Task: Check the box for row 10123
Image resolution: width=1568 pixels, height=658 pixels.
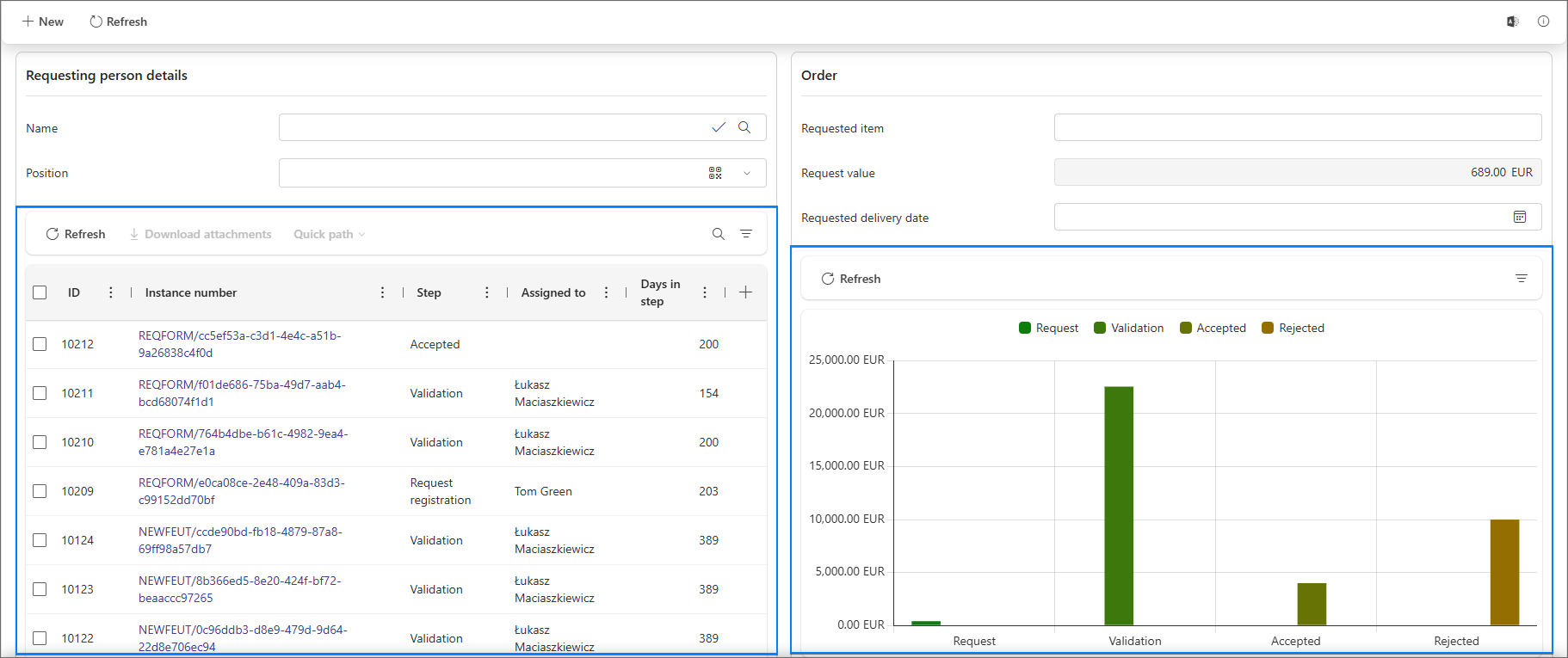Action: (x=40, y=589)
